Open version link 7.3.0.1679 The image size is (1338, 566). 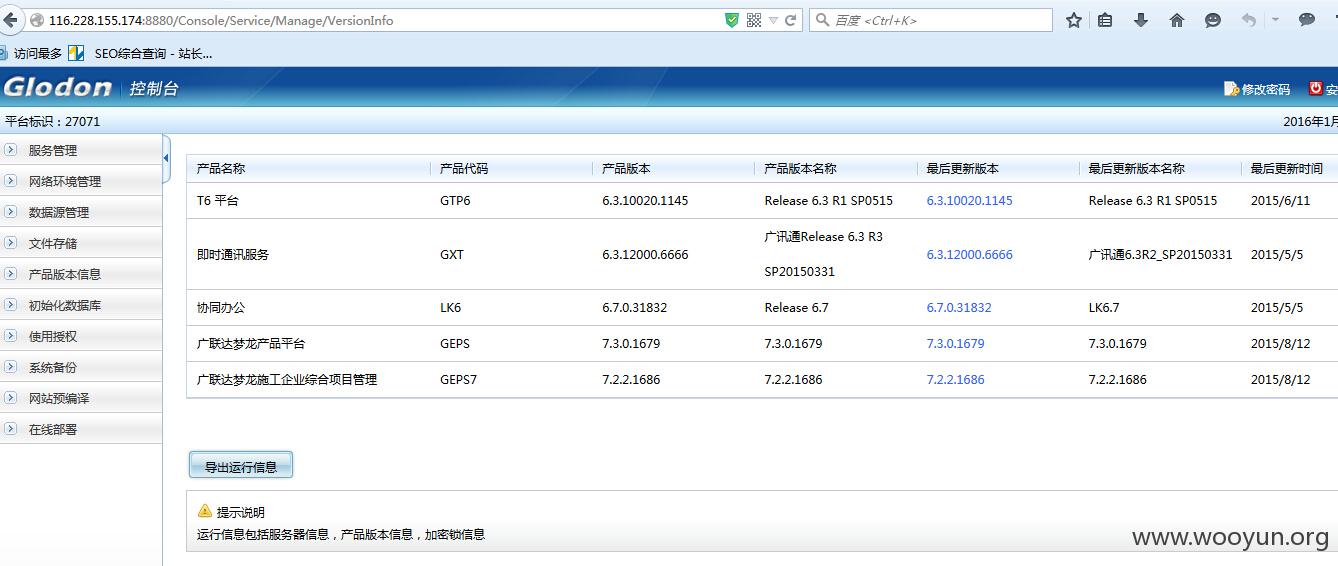click(x=955, y=343)
